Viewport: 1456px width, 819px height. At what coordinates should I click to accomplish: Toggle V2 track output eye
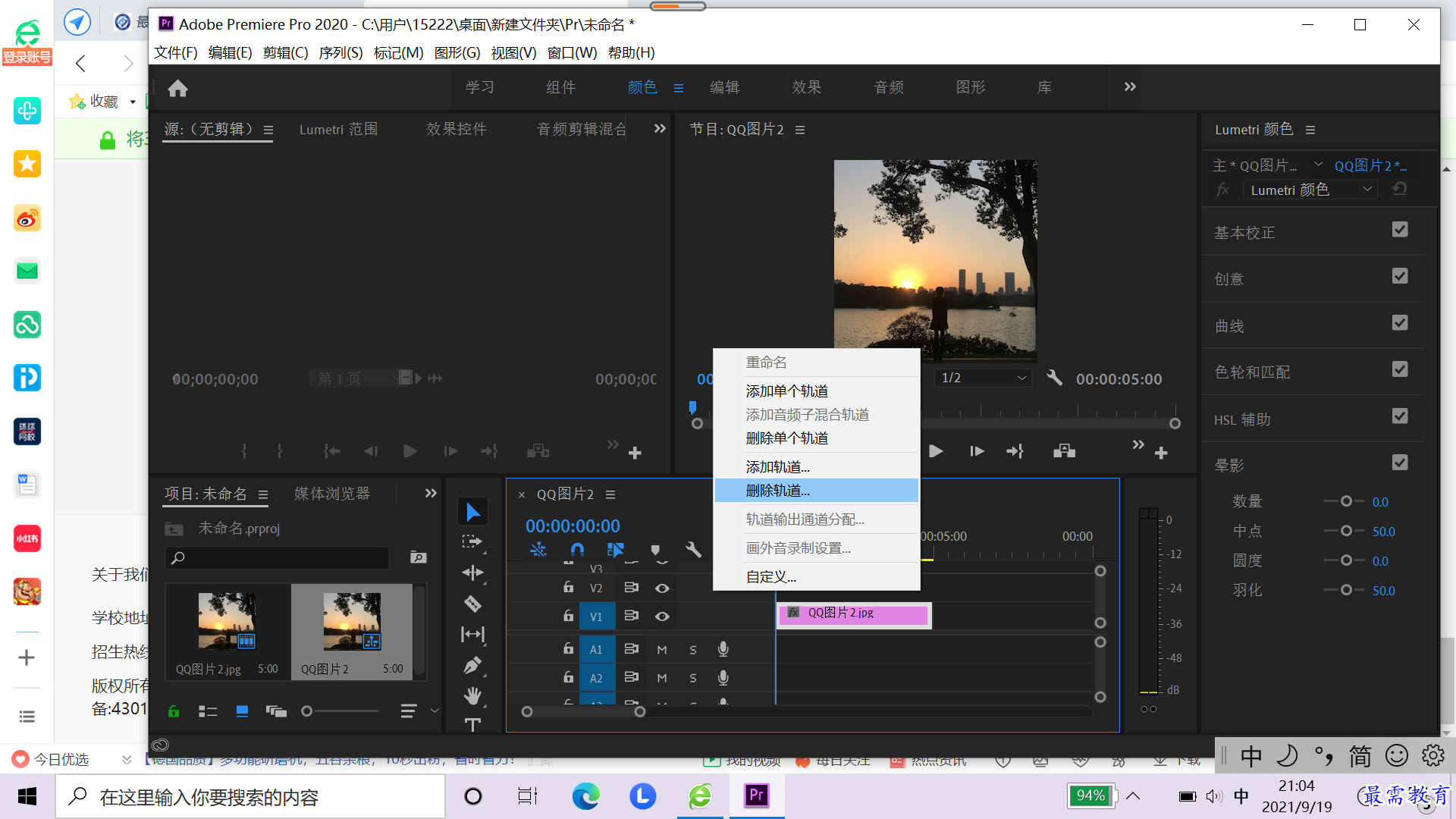pos(662,588)
